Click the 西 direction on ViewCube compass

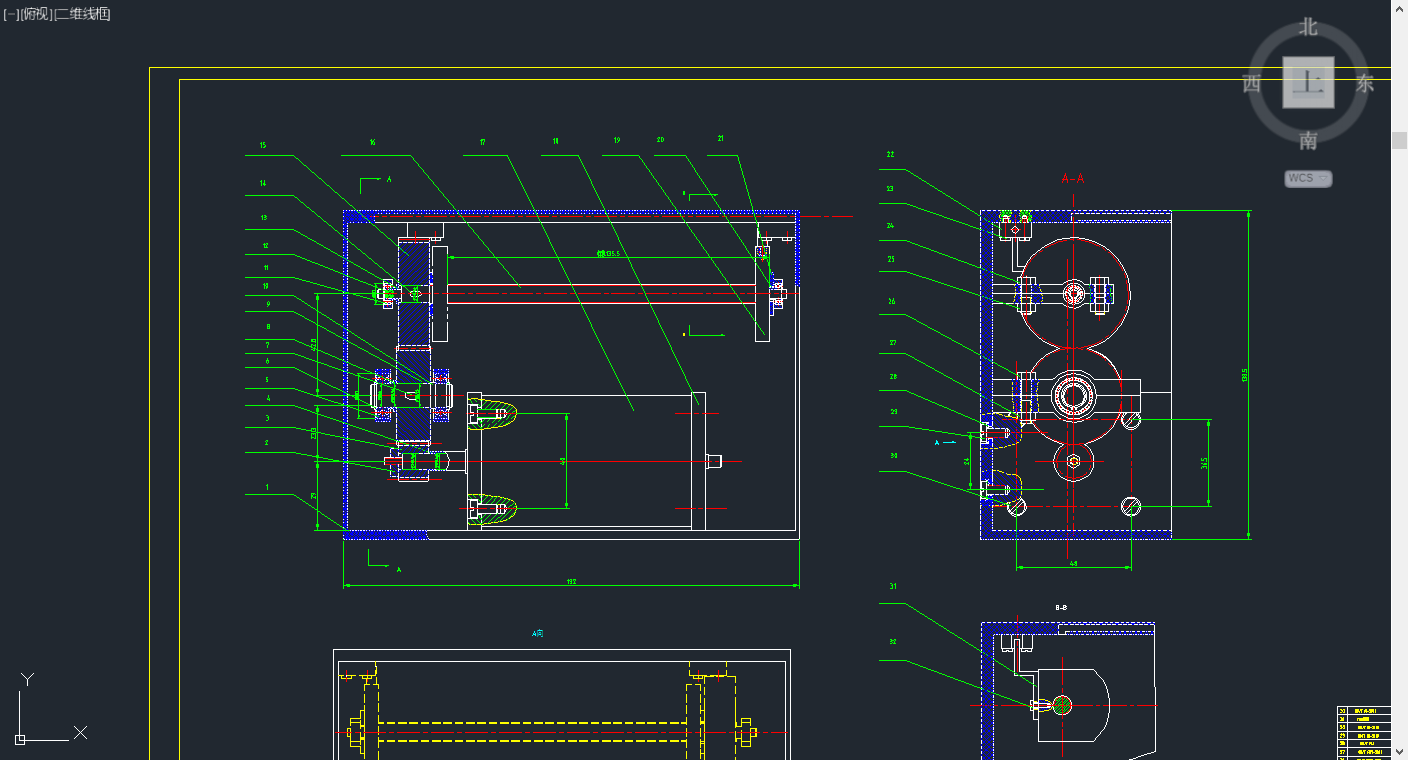pyautogui.click(x=1252, y=84)
